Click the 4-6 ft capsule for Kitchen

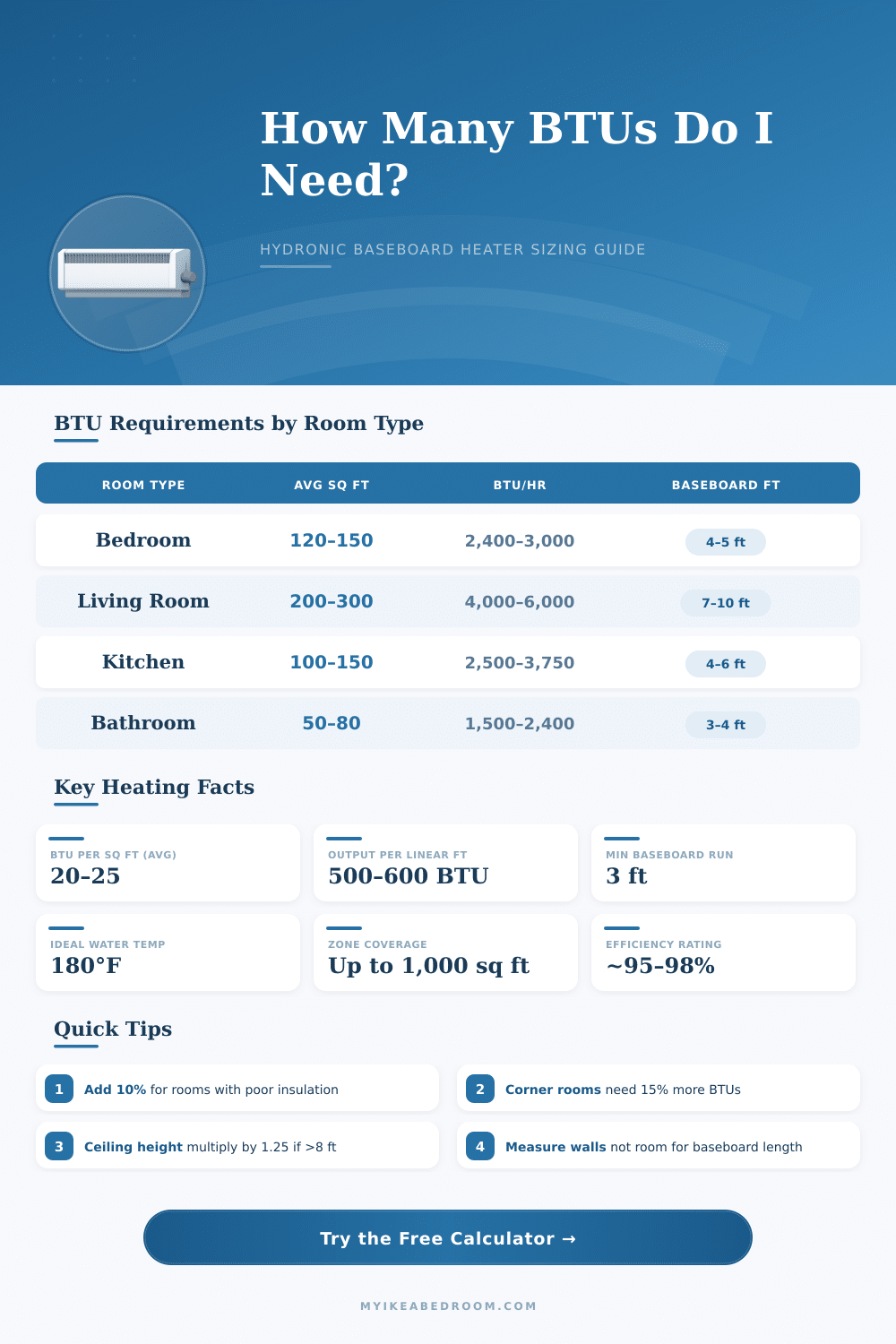point(726,663)
